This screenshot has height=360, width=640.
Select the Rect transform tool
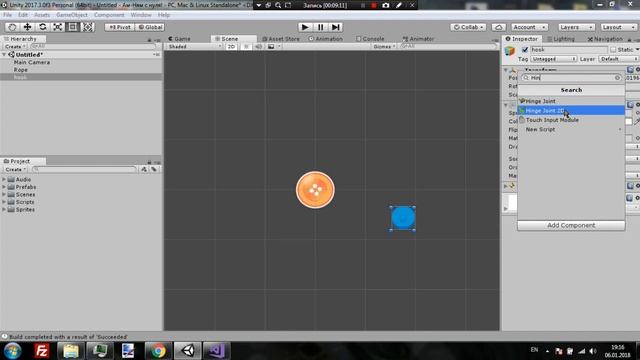73,27
